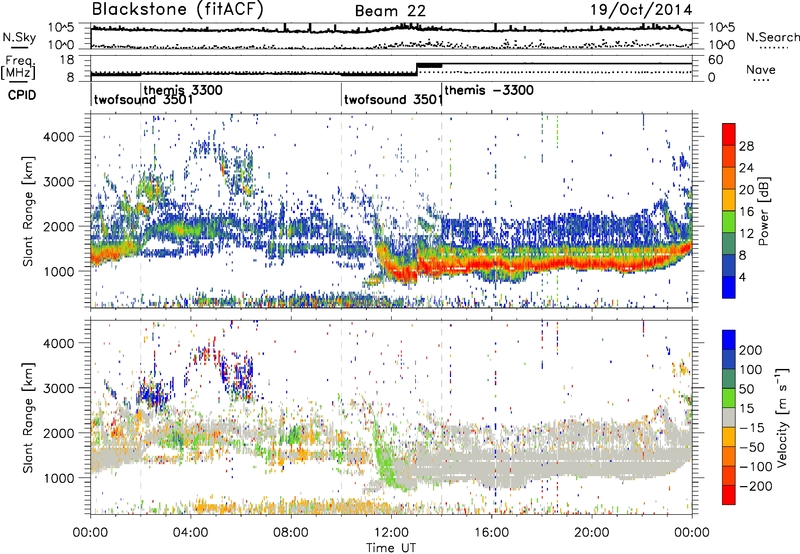Select the themis -3300 CPID text

tap(489, 90)
